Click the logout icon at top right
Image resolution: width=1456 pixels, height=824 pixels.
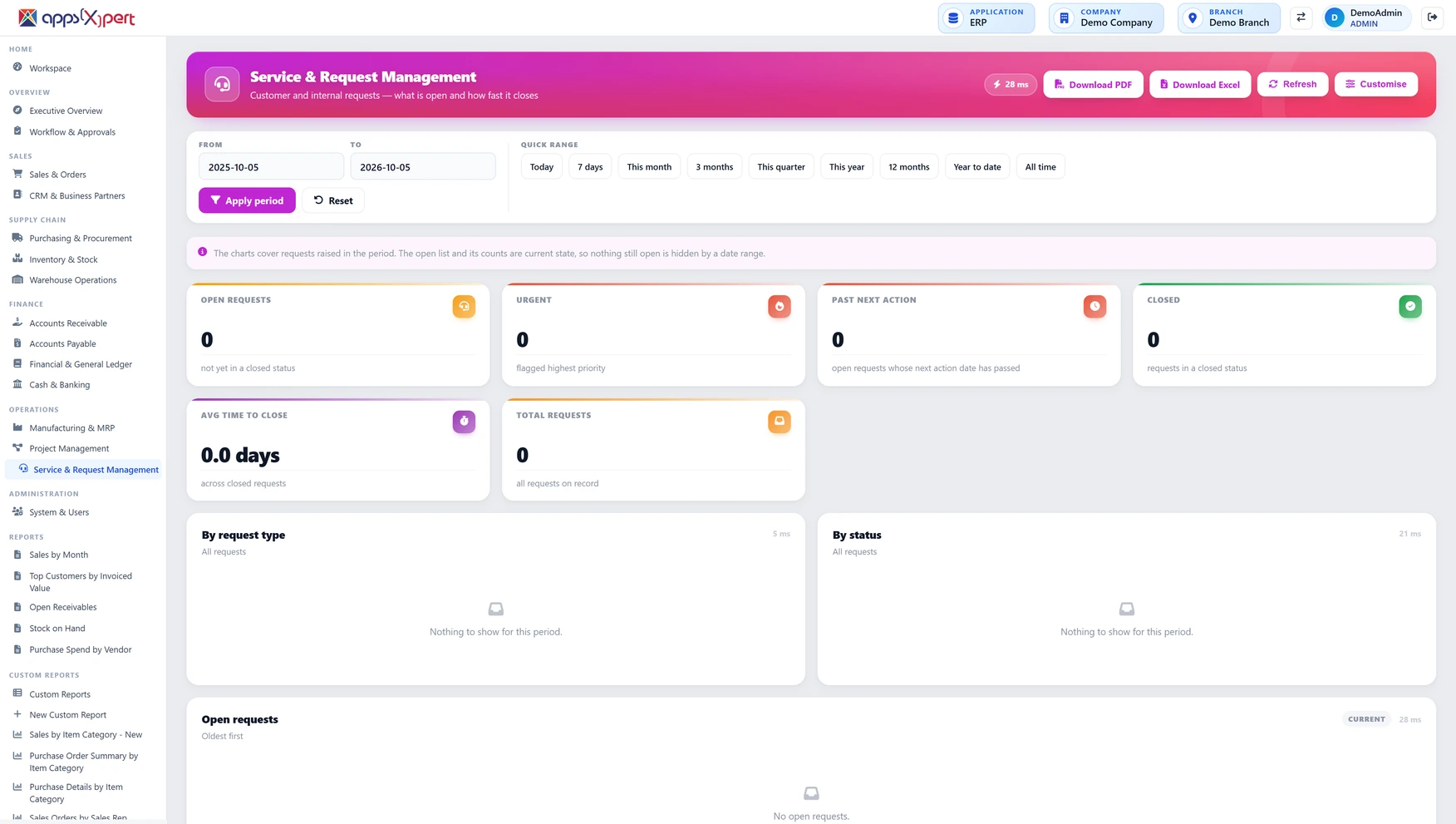(x=1432, y=17)
